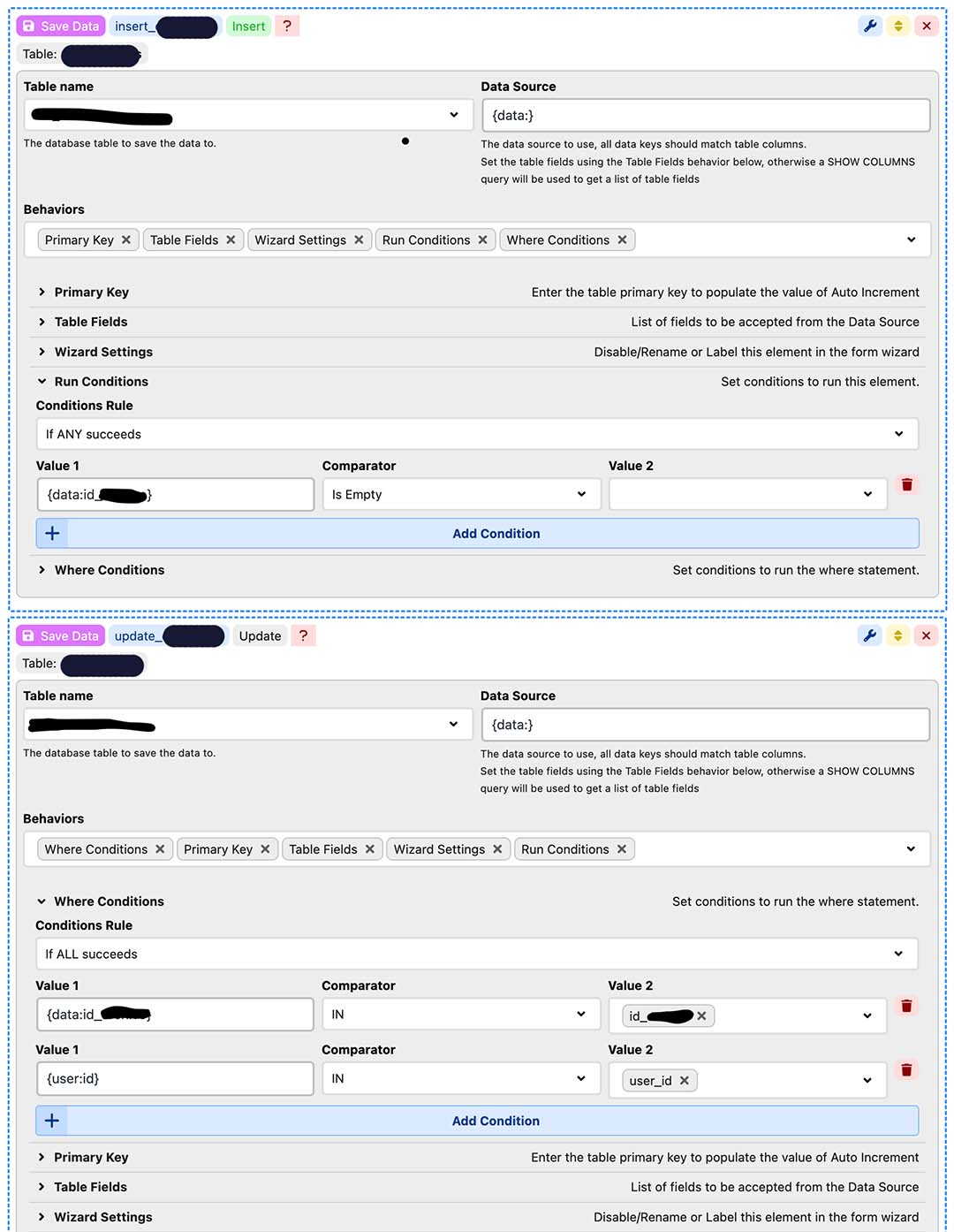
Task: Expand Primary Key section in insert block
Action: tap(478, 293)
